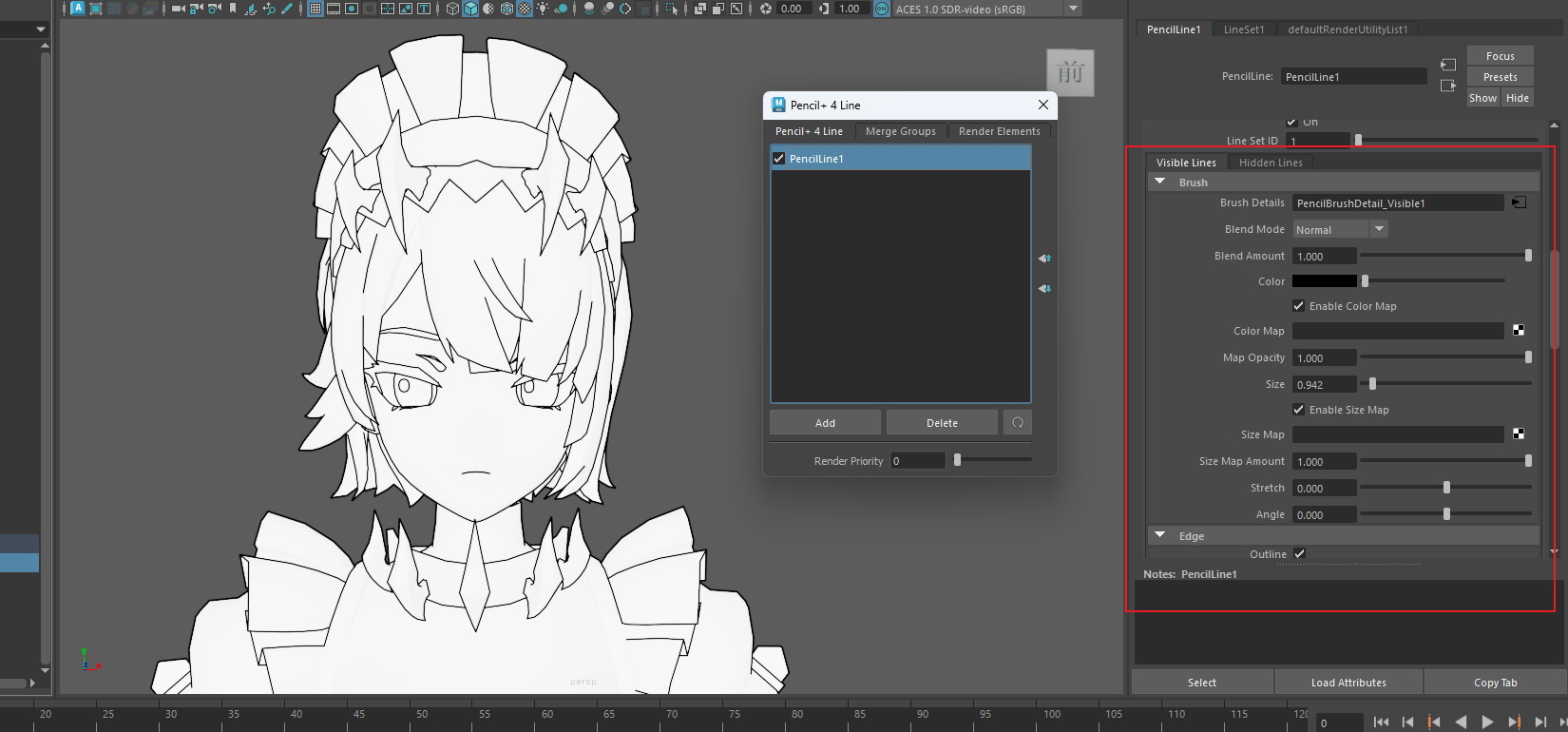Viewport: 1568px width, 732px height.
Task: Open the Render Elements tab
Action: pyautogui.click(x=1000, y=131)
